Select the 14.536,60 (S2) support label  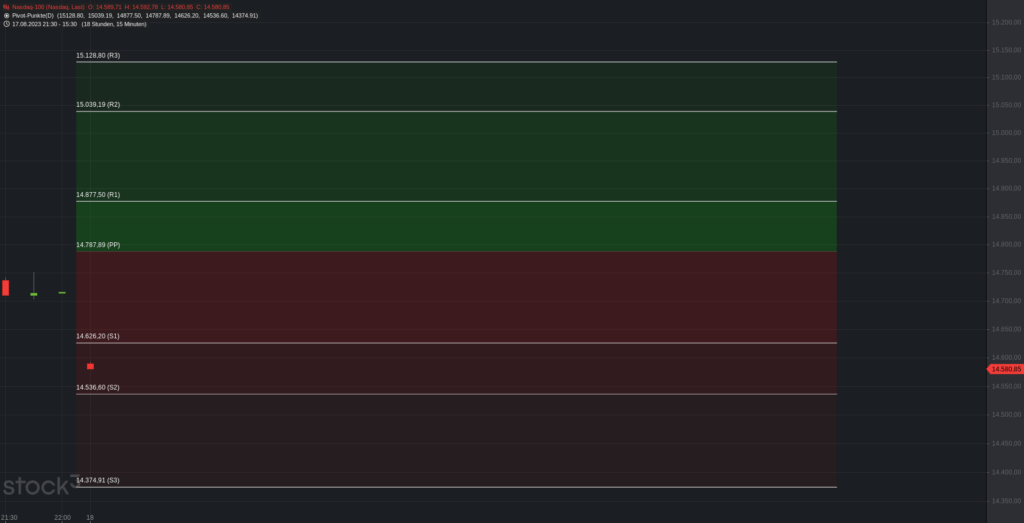98,388
